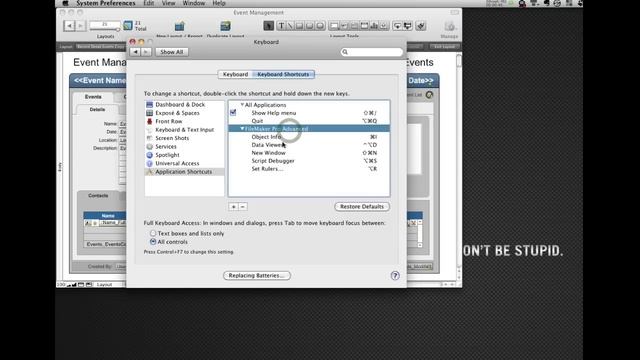The width and height of the screenshot is (640, 360).
Task: Open Universal Access shortcuts category
Action: pos(184,163)
